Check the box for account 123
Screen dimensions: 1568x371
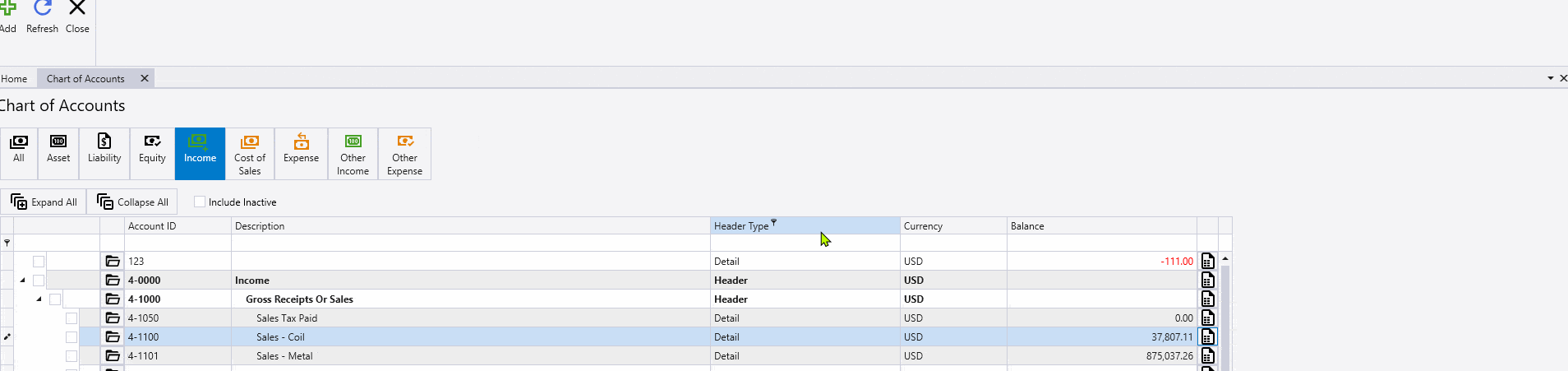39,262
